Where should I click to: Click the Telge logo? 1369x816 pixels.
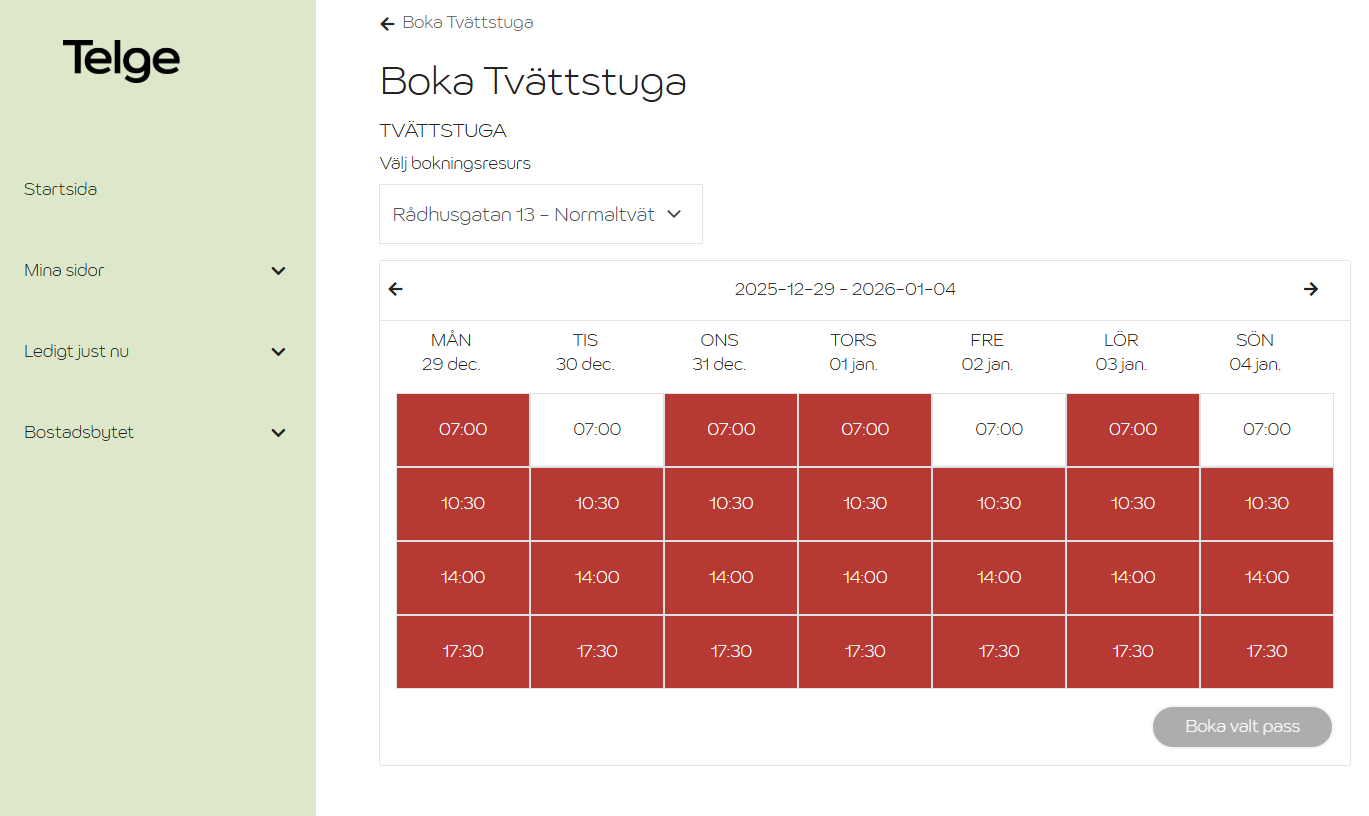pos(121,60)
